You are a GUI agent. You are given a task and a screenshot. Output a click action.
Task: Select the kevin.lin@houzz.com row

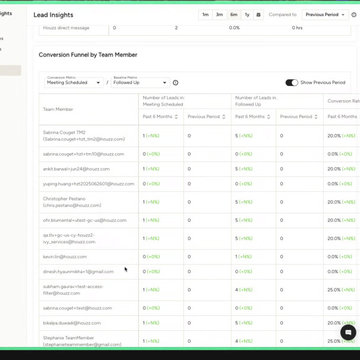click(199, 257)
